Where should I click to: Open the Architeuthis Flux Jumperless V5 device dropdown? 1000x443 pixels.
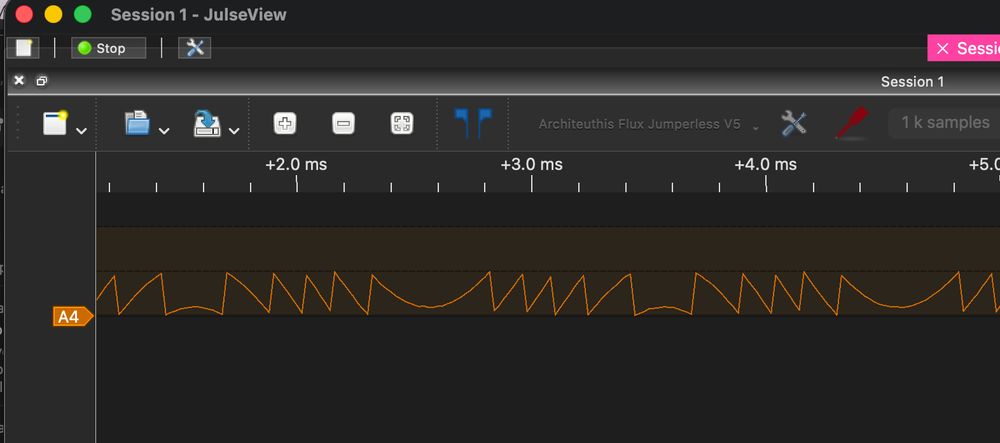pos(649,124)
